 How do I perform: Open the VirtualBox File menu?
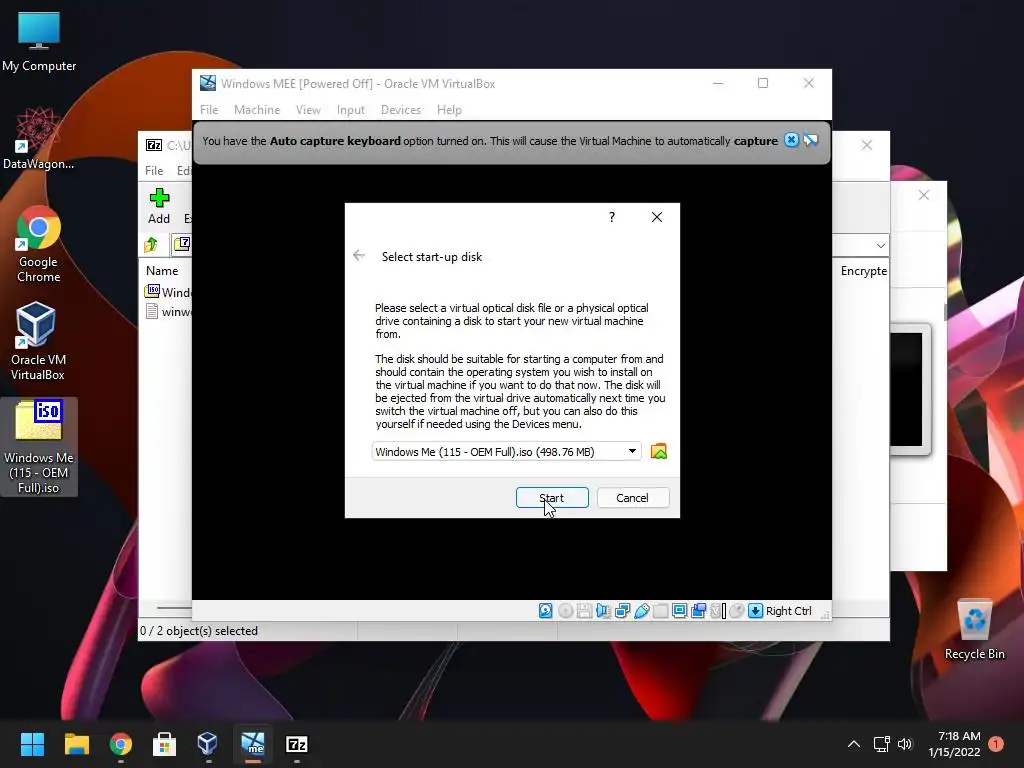pyautogui.click(x=209, y=110)
